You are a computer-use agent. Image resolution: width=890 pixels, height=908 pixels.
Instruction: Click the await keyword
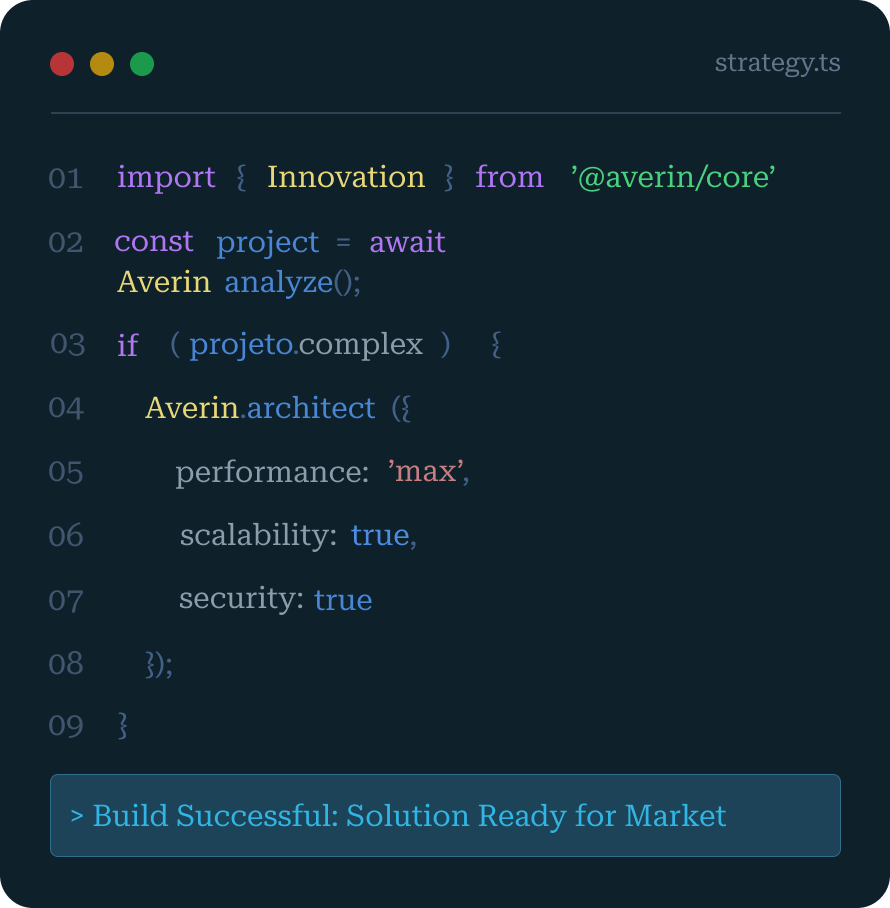(407, 242)
